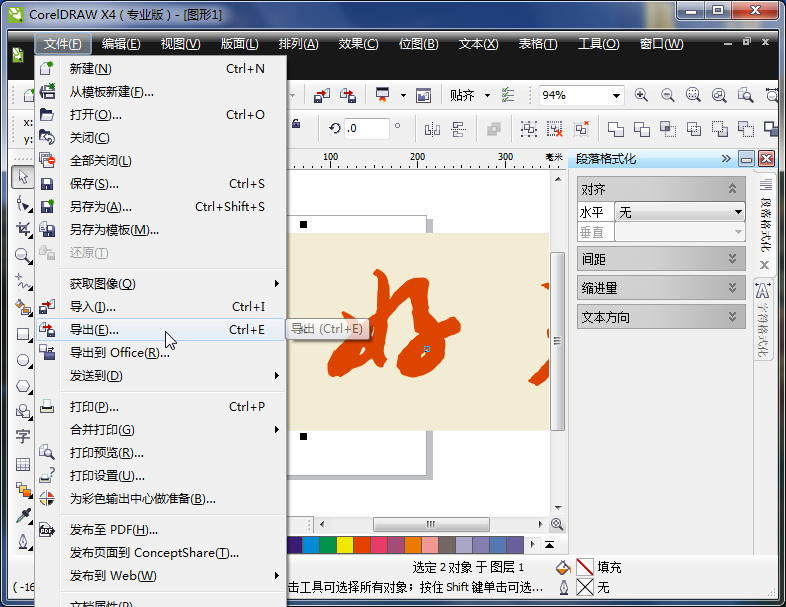Screen dimensions: 786x607
Task: Collapse the 对齐 section
Action: click(x=732, y=188)
